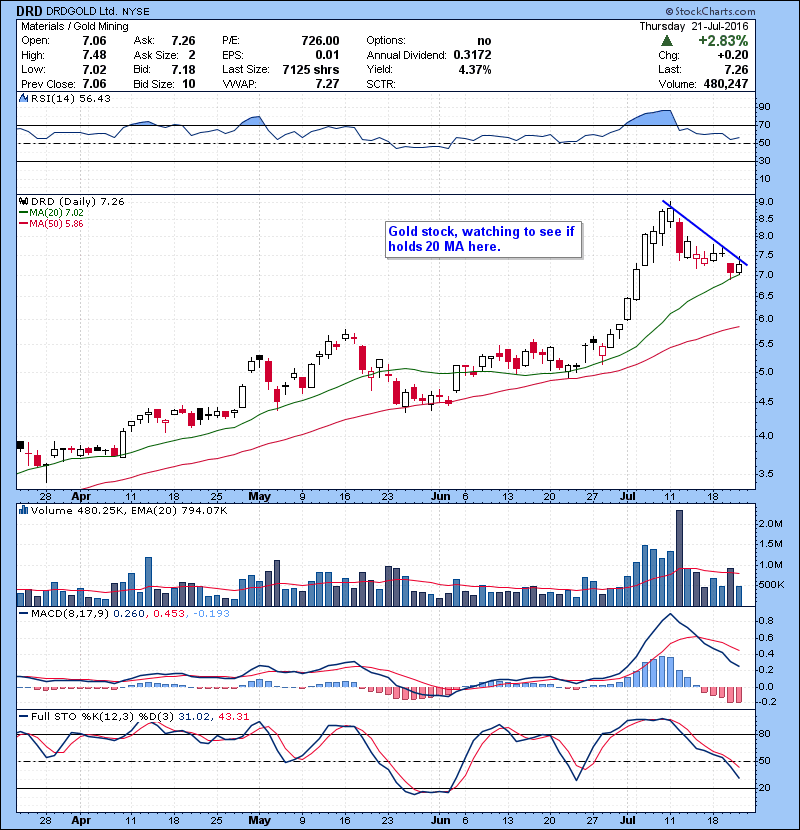Click the 3.5 price axis label

pyautogui.click(x=766, y=474)
